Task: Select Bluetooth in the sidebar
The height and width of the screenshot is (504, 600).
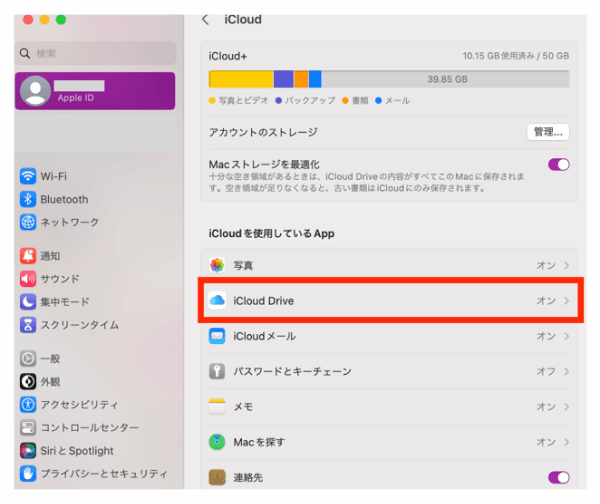Action: pyautogui.click(x=95, y=199)
